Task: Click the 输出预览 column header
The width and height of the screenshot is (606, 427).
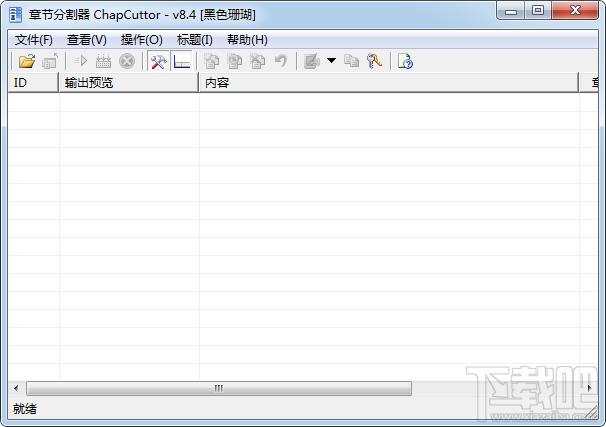Action: click(x=128, y=82)
